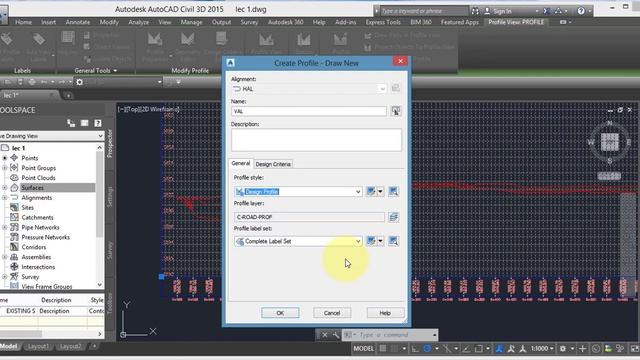Click the Toolspace help question mark icon

98,123
